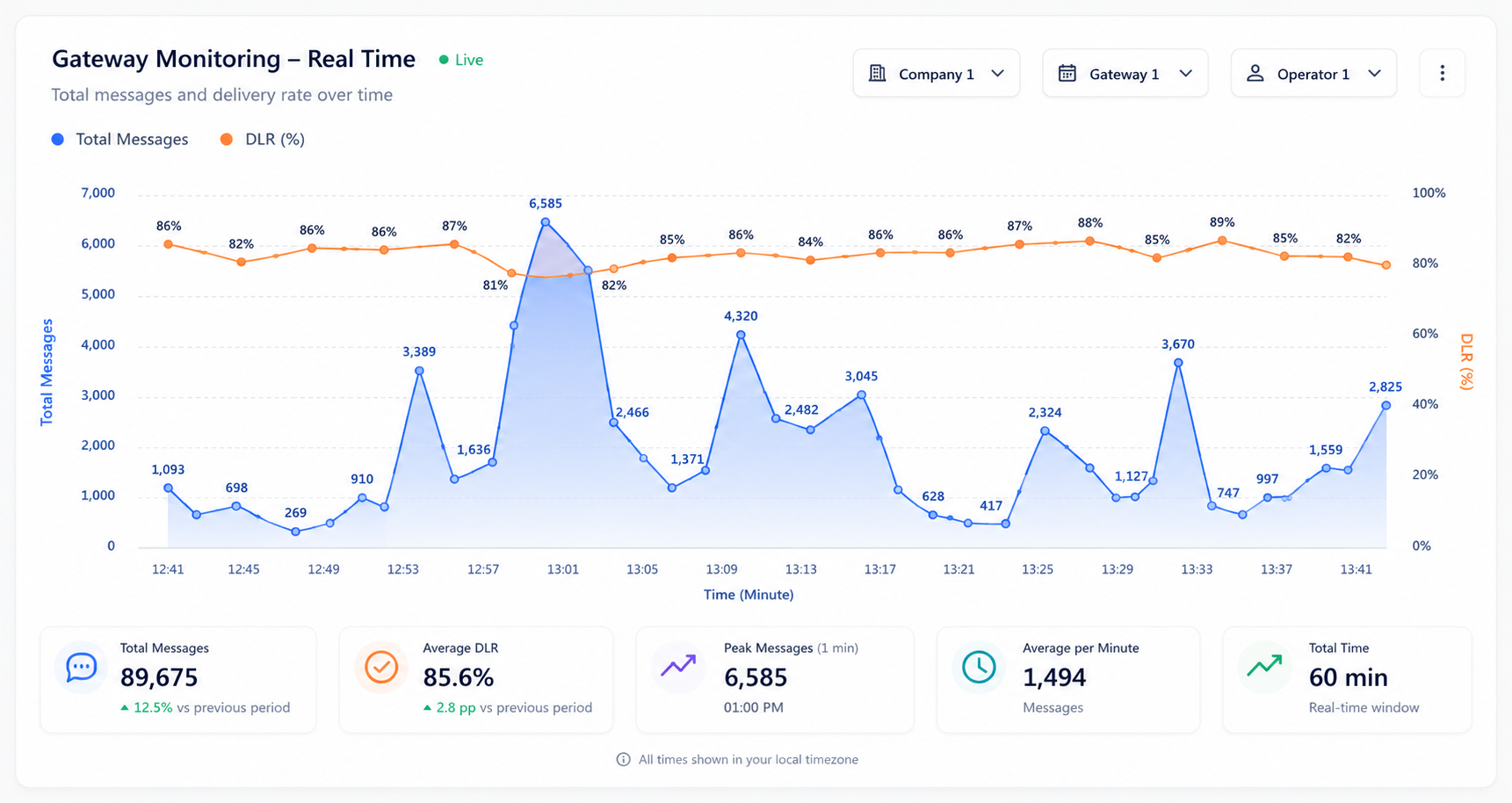Expand the Operator 1 dropdown chevron

[1375, 74]
